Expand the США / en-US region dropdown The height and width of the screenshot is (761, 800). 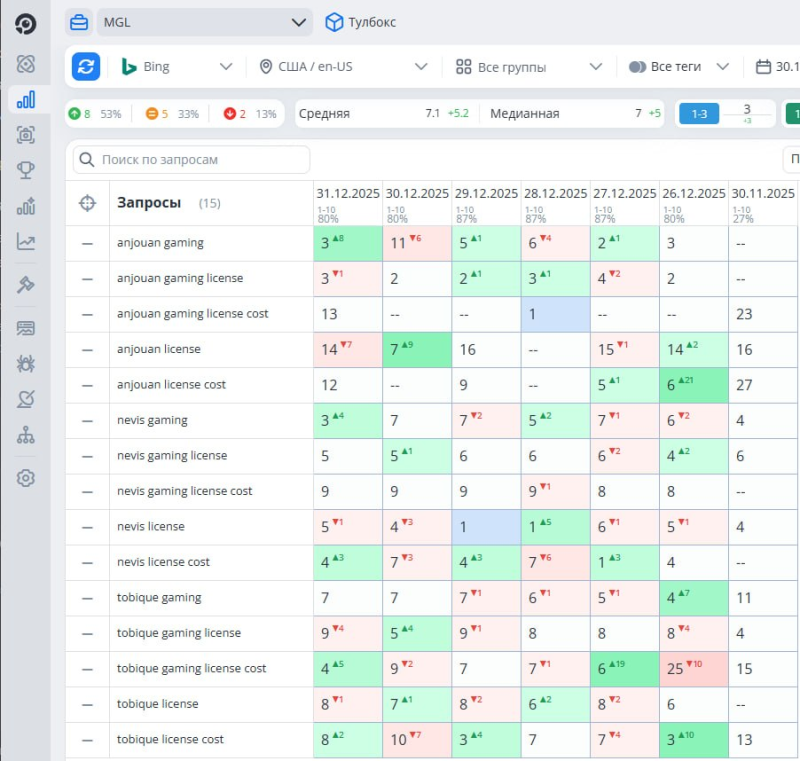[343, 67]
